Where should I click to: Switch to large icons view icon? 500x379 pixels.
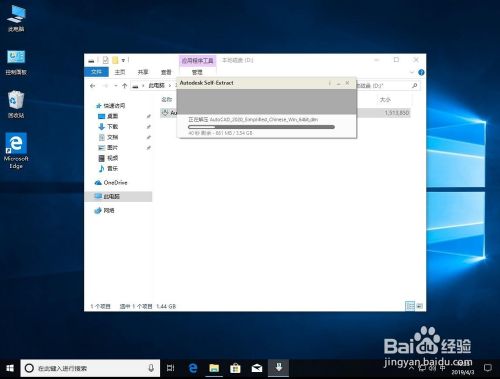[419, 306]
